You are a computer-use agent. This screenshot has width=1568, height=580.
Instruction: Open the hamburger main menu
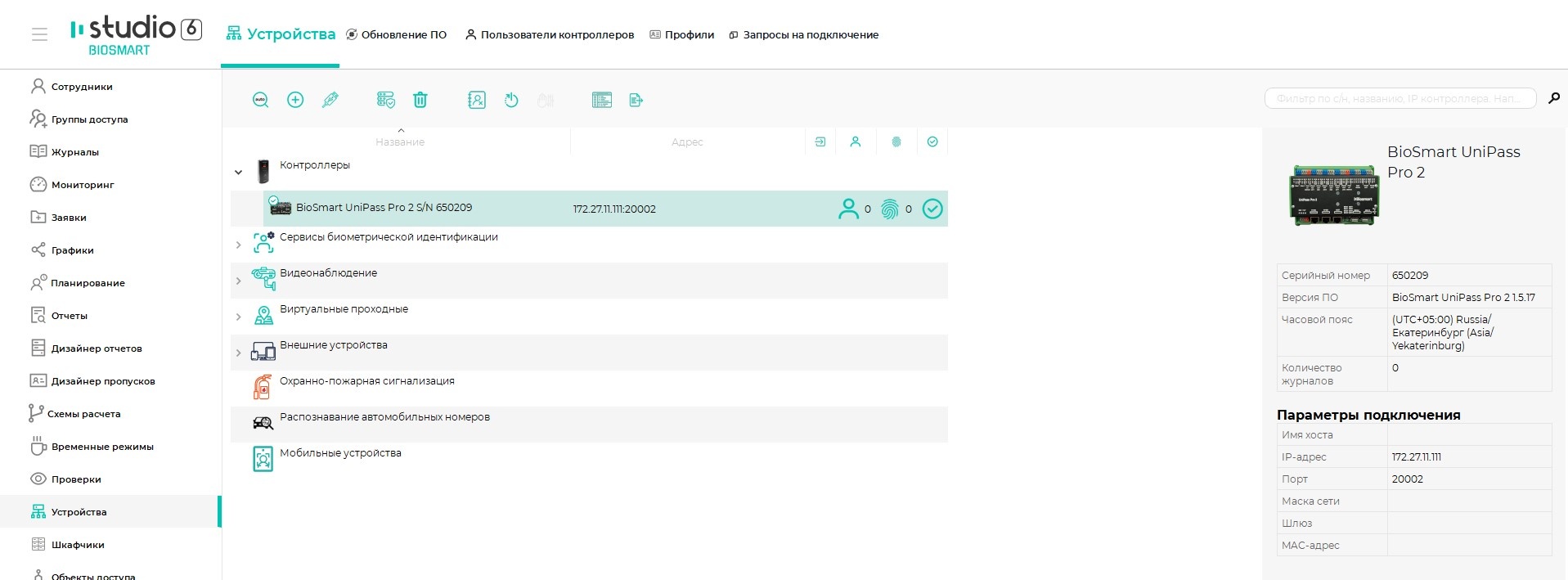coord(39,34)
